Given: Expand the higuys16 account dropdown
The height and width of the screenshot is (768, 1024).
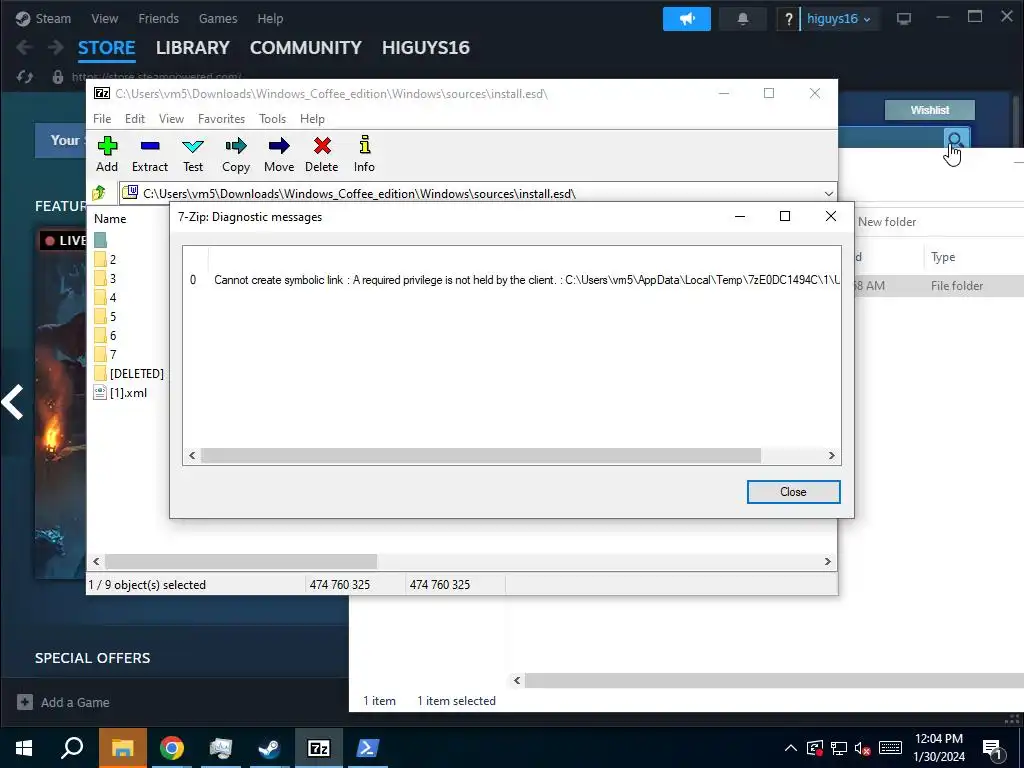Looking at the screenshot, I should [x=839, y=19].
